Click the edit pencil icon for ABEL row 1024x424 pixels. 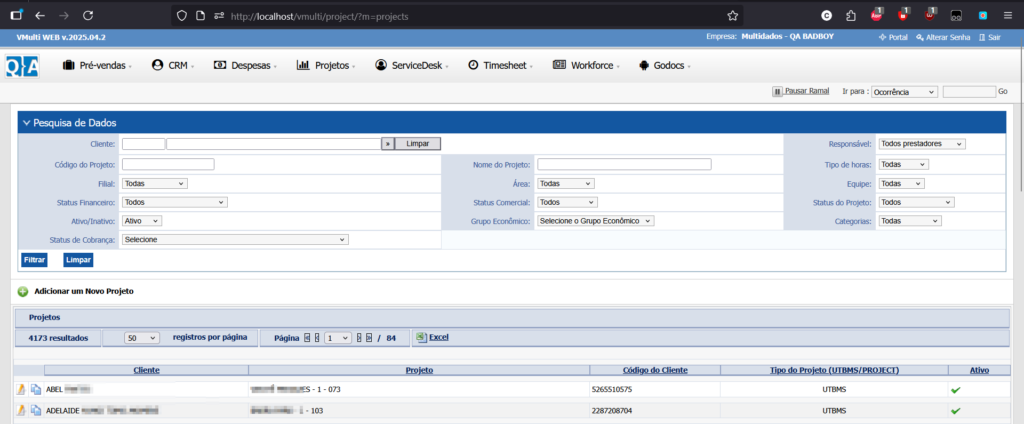click(22, 389)
